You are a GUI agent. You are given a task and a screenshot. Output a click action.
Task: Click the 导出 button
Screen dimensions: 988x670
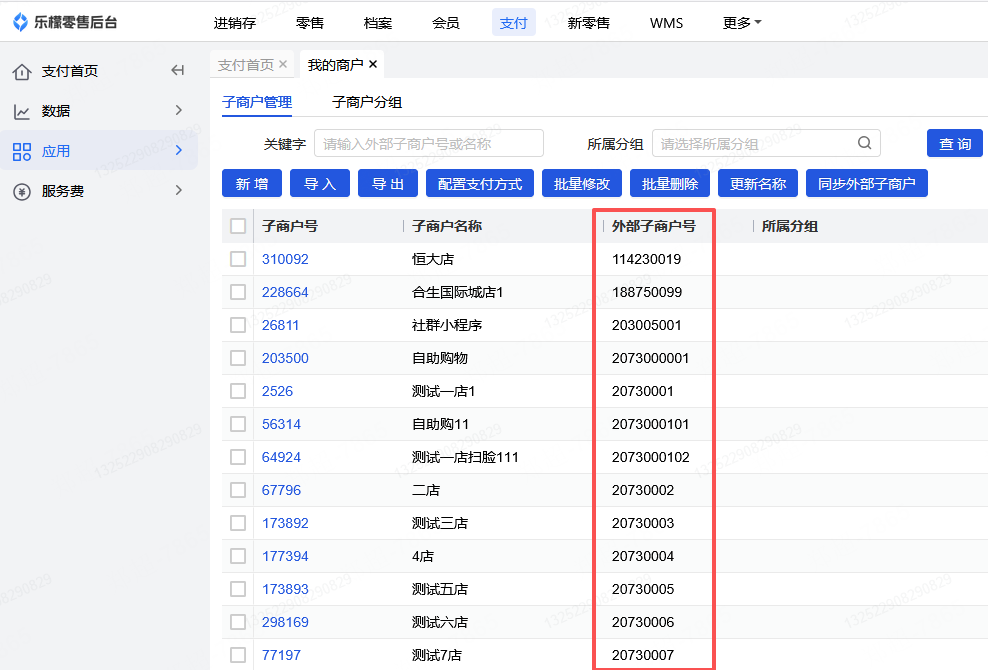[x=388, y=183]
